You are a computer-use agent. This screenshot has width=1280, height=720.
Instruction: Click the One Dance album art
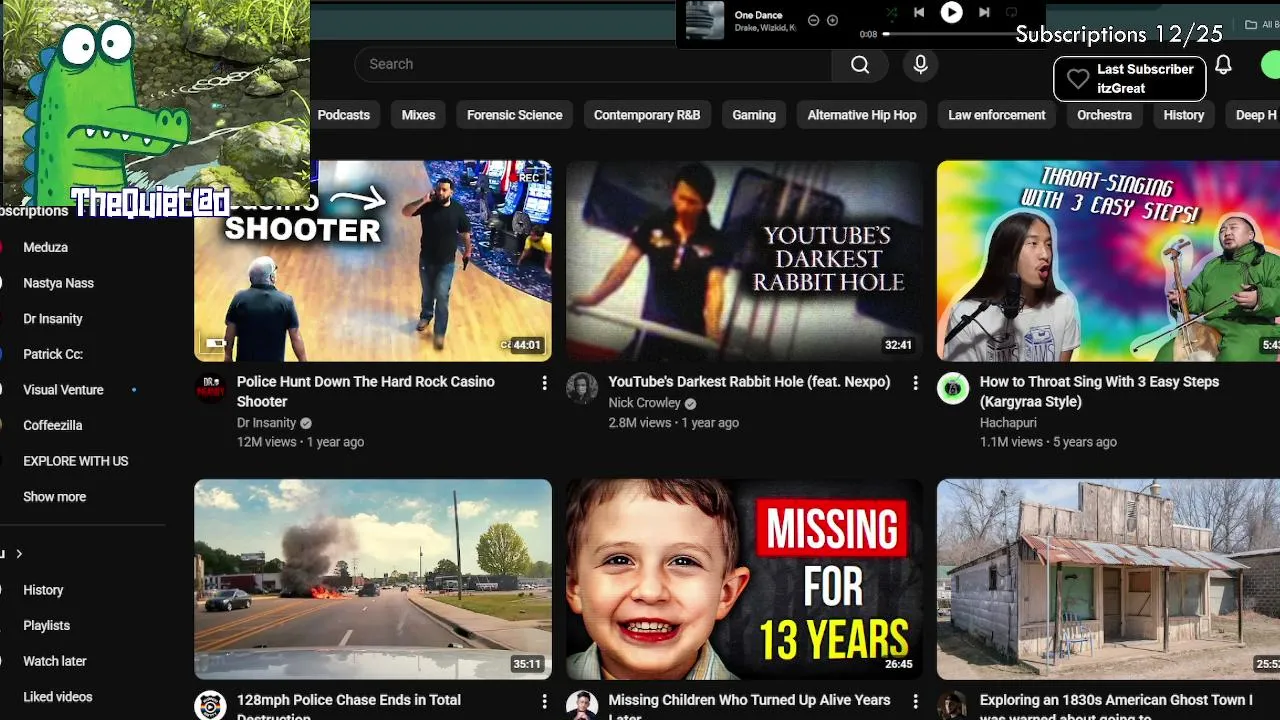[x=705, y=20]
